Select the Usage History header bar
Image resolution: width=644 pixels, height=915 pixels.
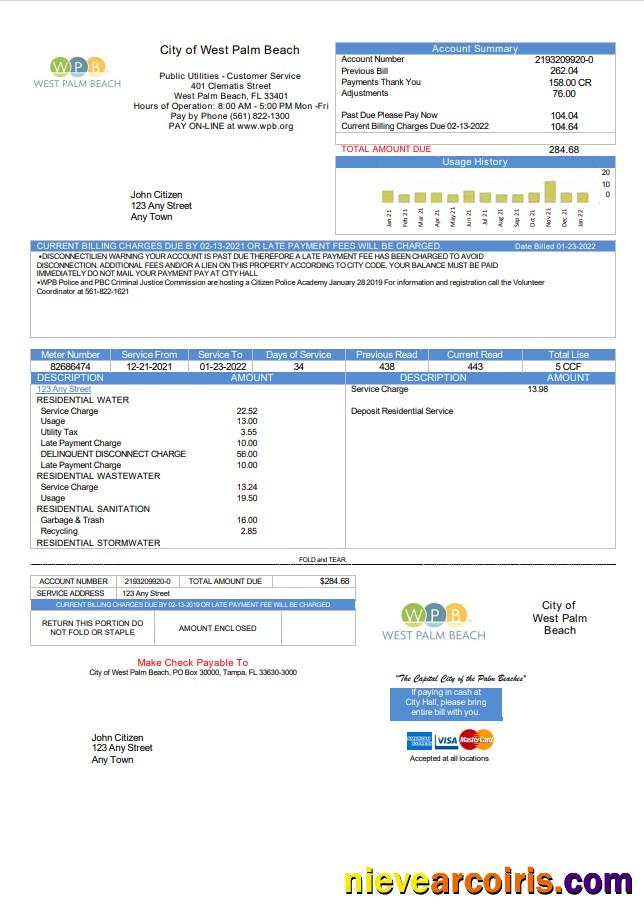click(475, 161)
